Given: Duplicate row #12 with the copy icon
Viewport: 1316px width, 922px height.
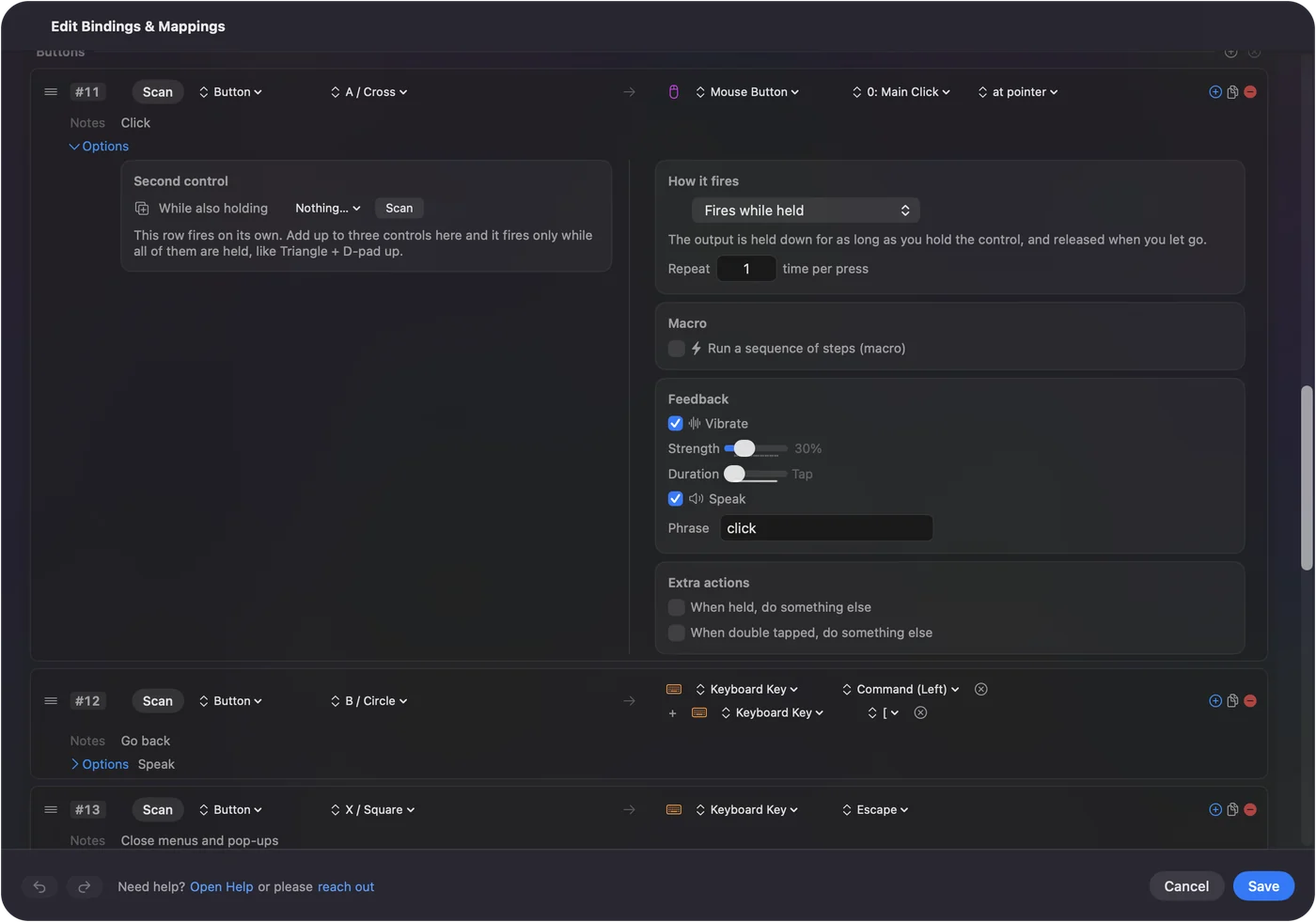Looking at the screenshot, I should pos(1232,701).
